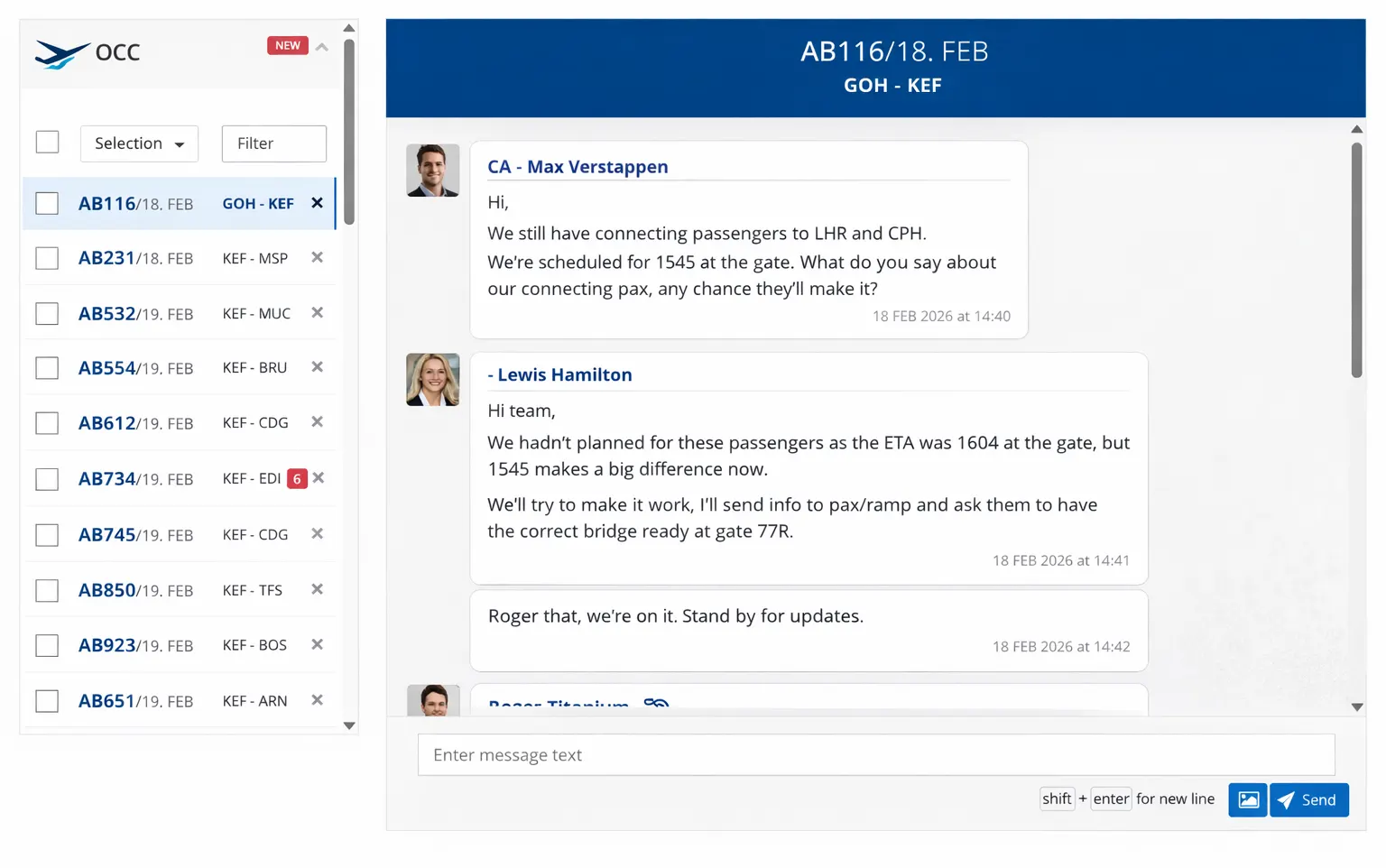The image size is (1386, 868).
Task: Click the chat scrollbar down arrow
Action: pyautogui.click(x=1357, y=707)
